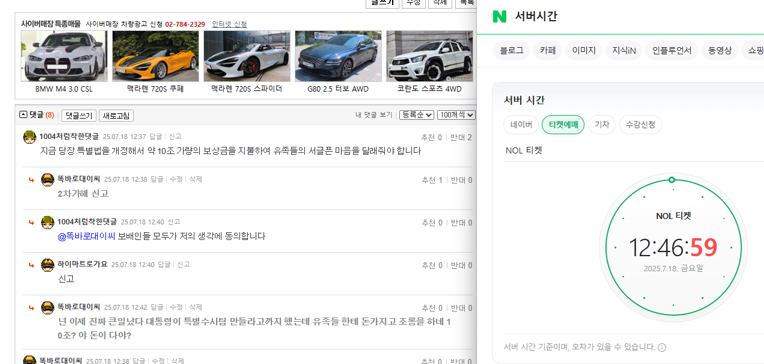Click the 맥라렌 720S 스파이더 caption link
This screenshot has height=364, width=764.
pyautogui.click(x=247, y=89)
